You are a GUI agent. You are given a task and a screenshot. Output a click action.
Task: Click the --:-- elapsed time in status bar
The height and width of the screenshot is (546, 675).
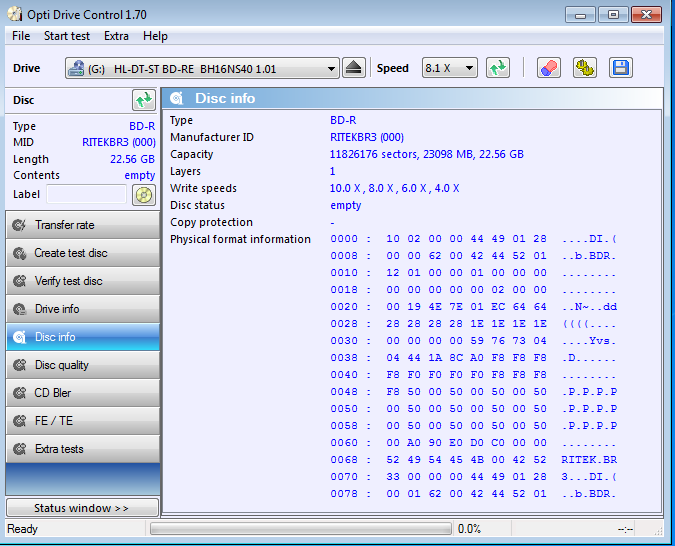click(x=625, y=529)
